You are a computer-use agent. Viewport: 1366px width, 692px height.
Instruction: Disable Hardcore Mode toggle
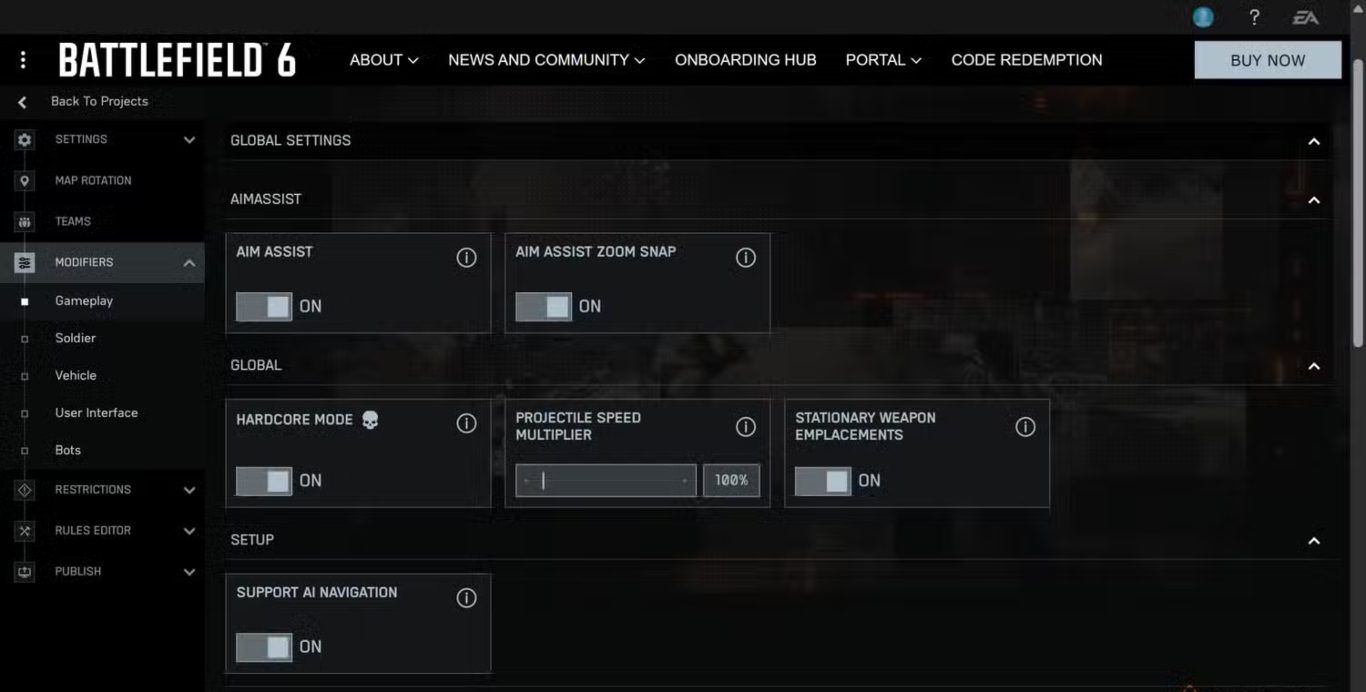tap(264, 481)
